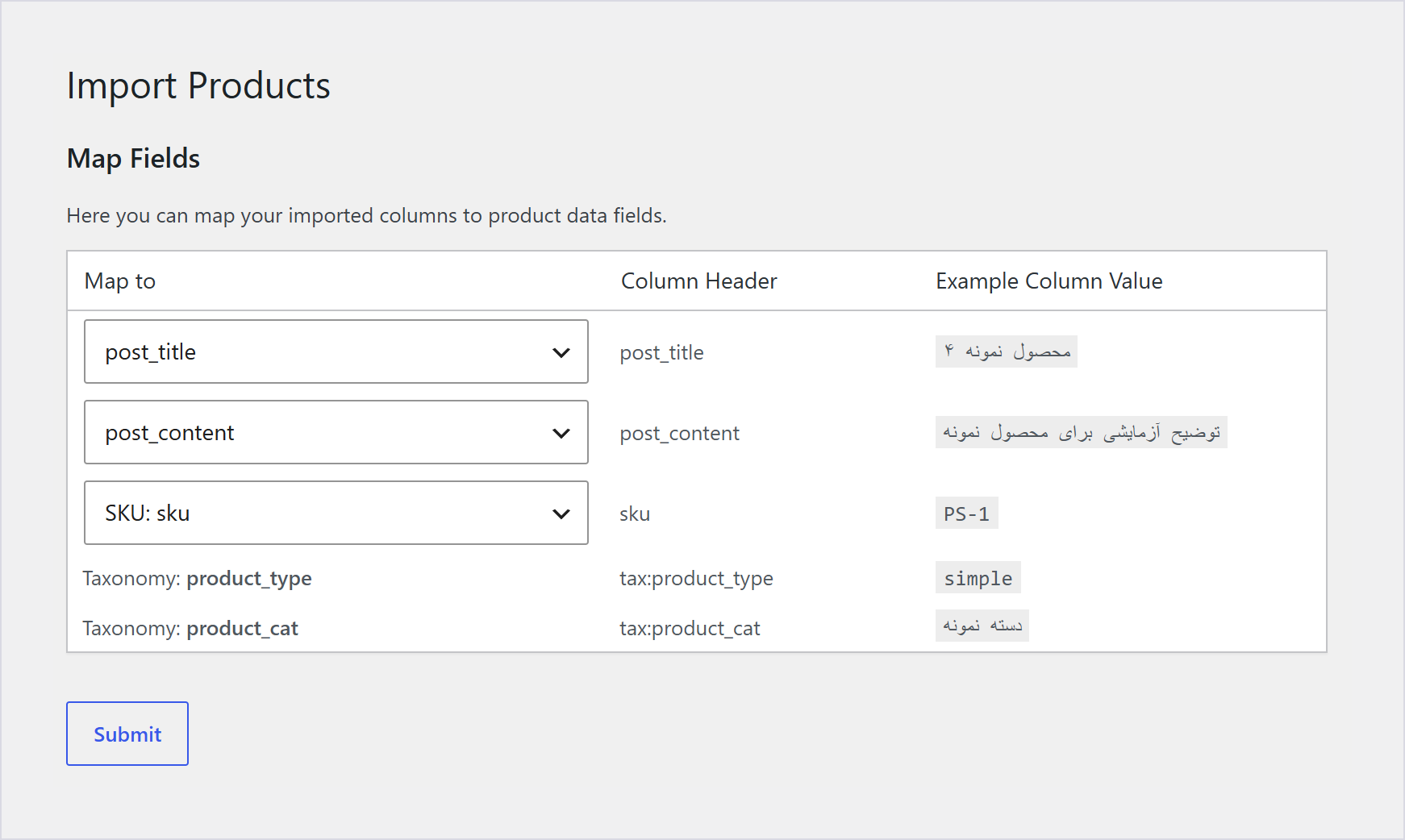Select the sku column header cell
Screen dimensions: 1405x840
tap(635, 514)
